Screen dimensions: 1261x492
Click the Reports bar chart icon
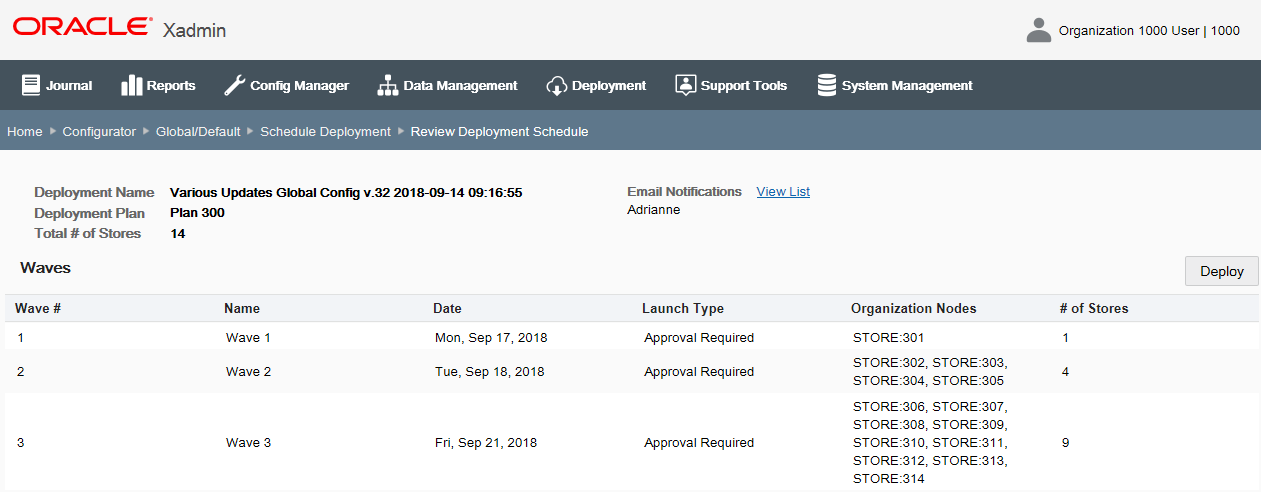[x=131, y=85]
